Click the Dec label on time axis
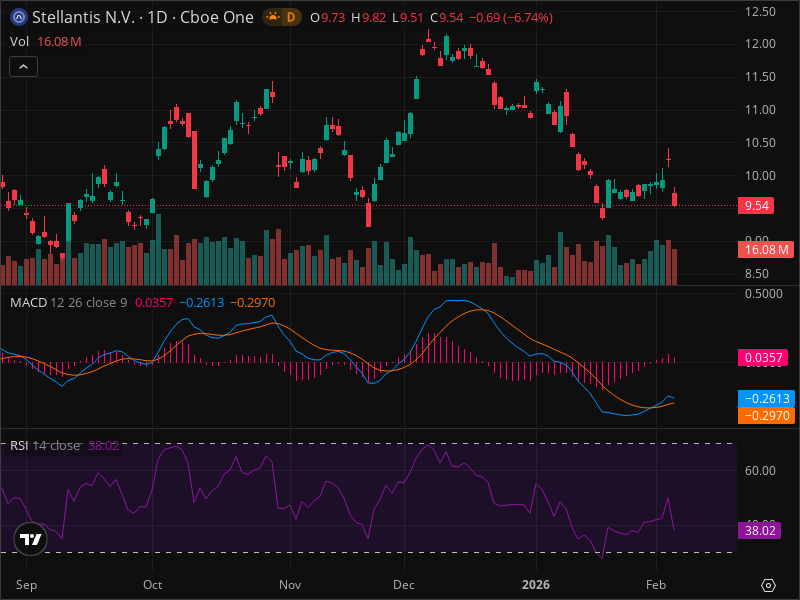The image size is (800, 600). [404, 585]
